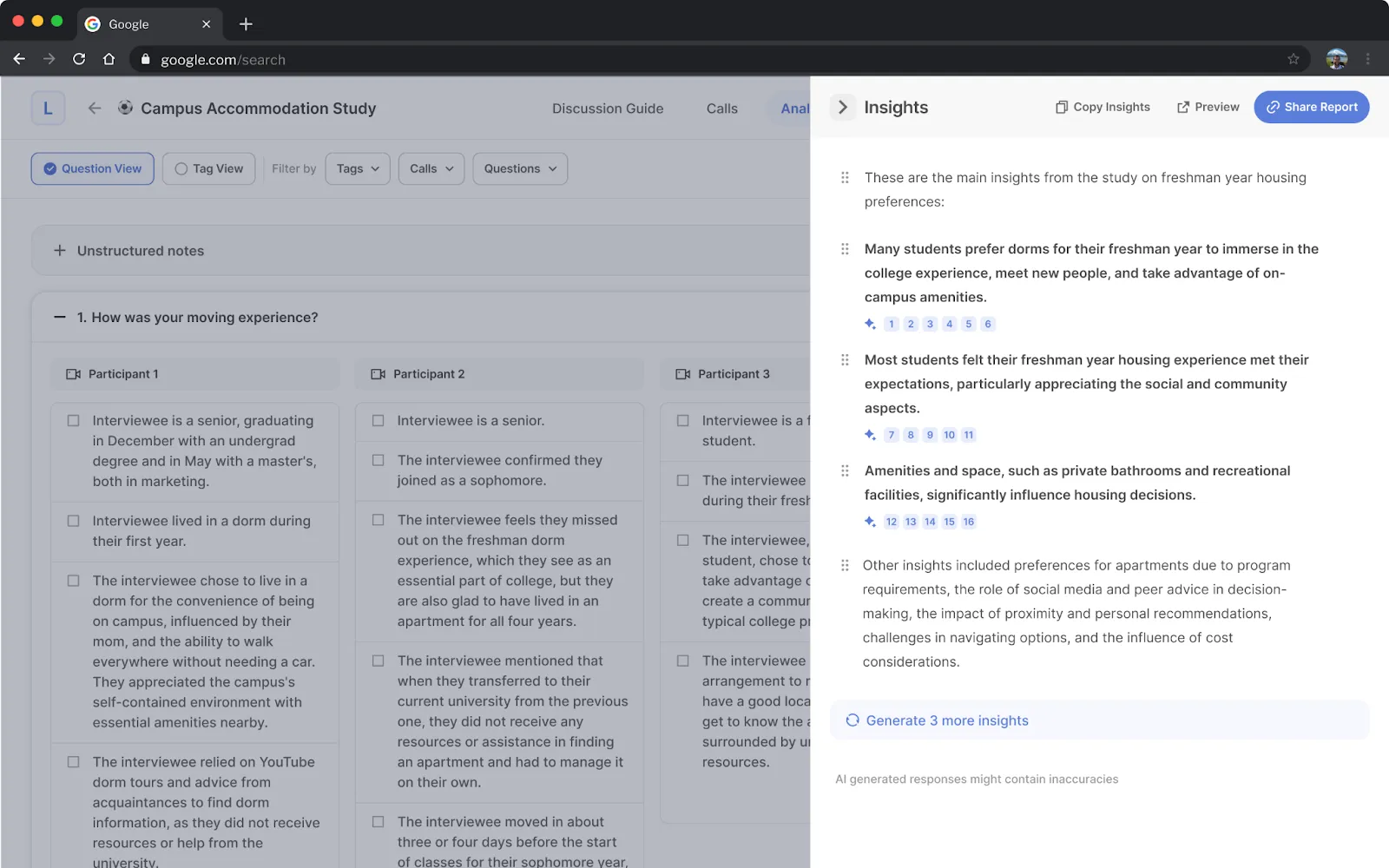Screen dimensions: 1389x868
Task: Click the address bar URL field
Action: [x=719, y=59]
